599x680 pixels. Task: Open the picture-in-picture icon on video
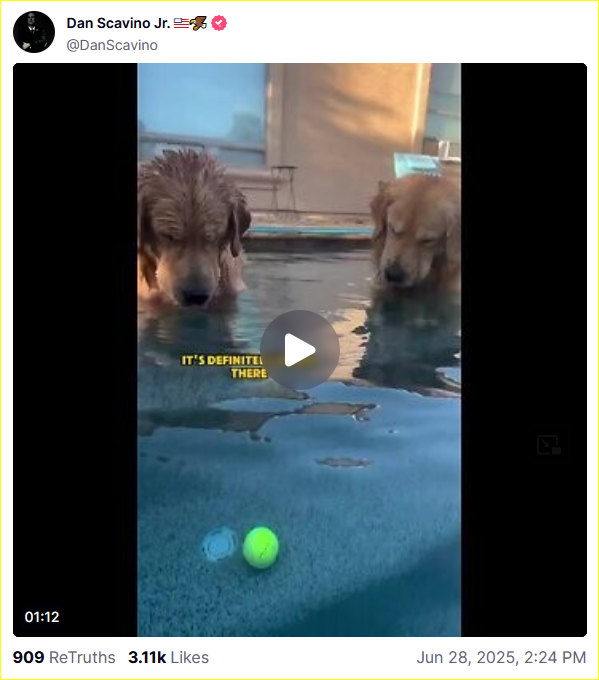pos(549,445)
